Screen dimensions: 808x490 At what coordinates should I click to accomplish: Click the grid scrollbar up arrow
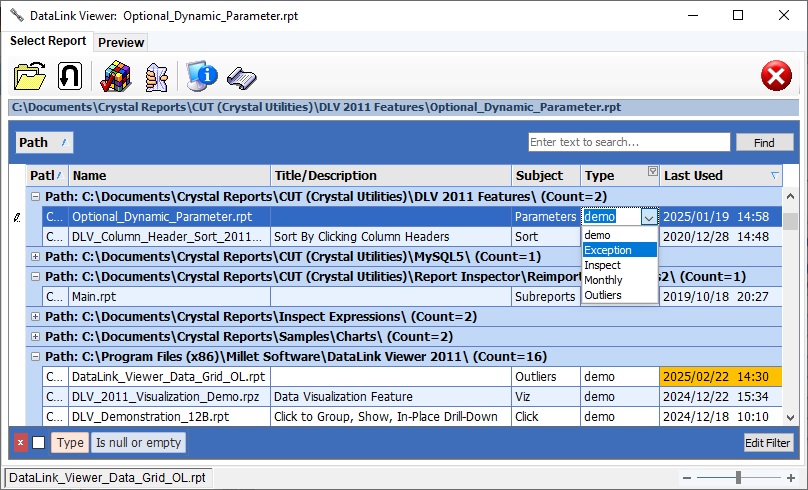790,196
